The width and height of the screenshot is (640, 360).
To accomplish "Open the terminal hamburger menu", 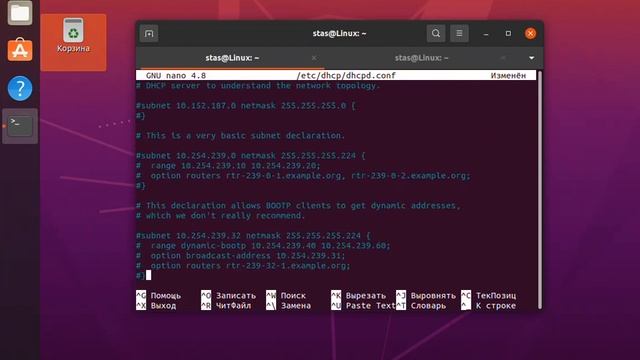I will click(x=459, y=33).
